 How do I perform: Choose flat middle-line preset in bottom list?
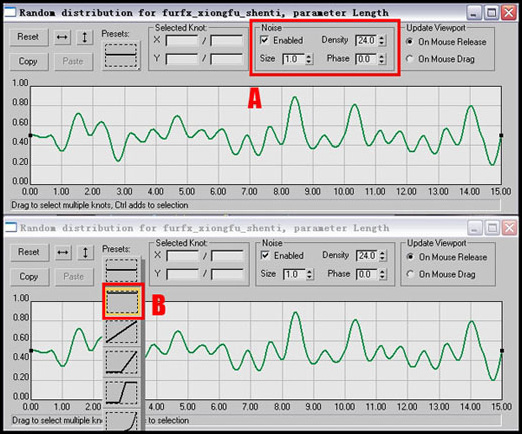pyautogui.click(x=122, y=269)
